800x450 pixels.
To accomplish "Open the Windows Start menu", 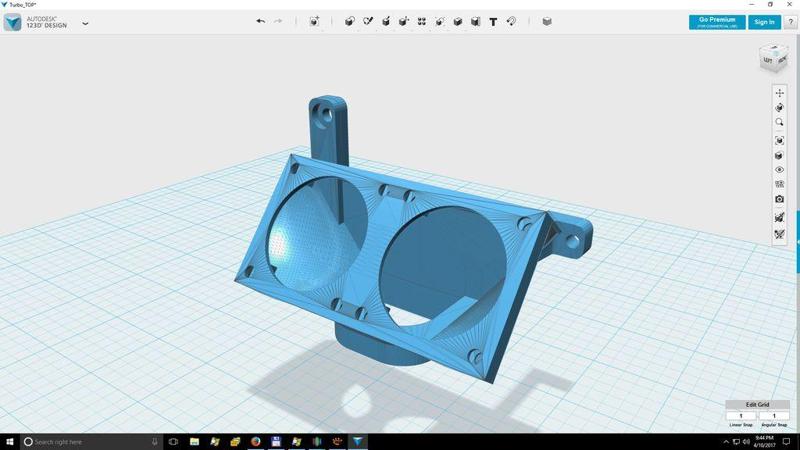I will [x=10, y=442].
